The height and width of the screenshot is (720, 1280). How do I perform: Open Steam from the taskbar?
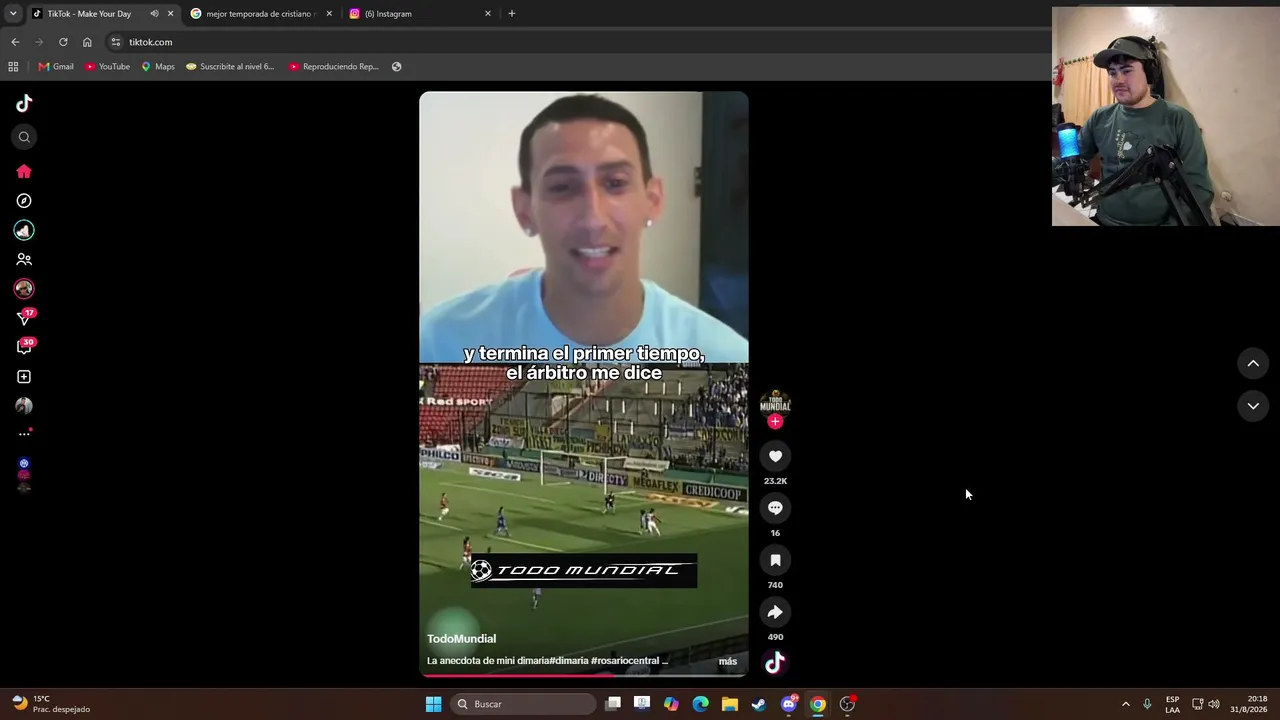pos(759,704)
